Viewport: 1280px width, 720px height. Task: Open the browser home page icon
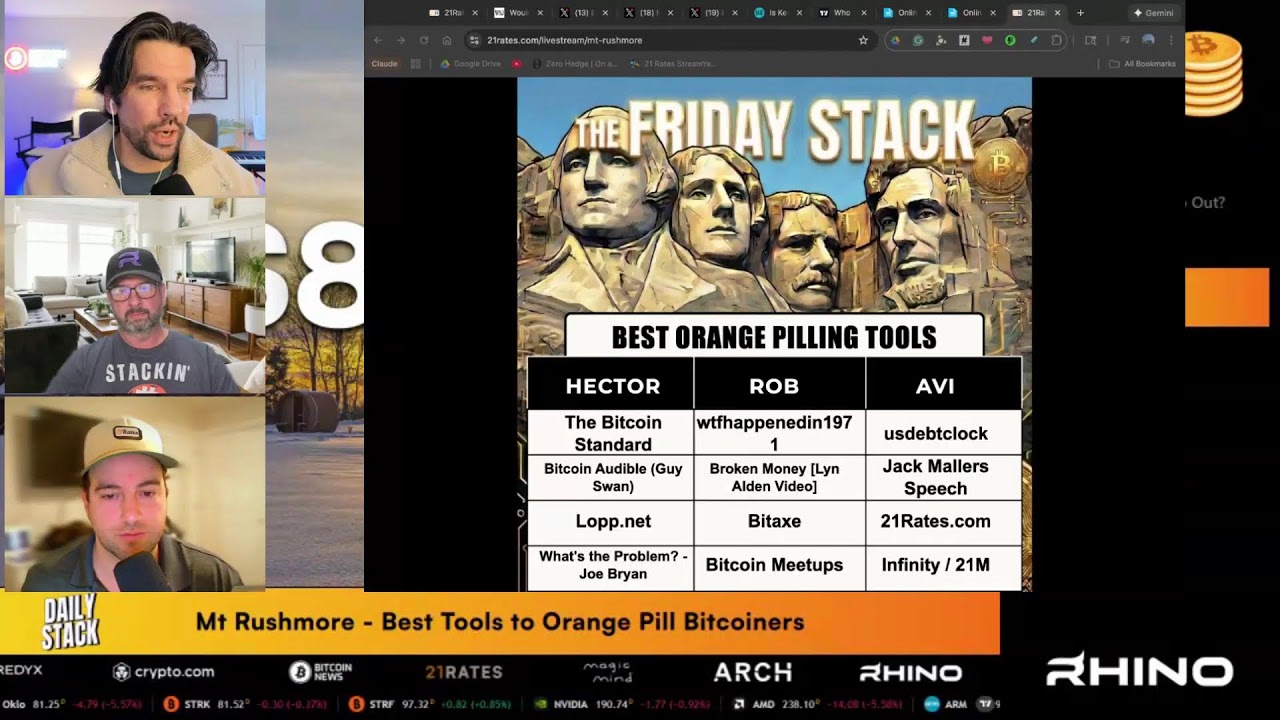pyautogui.click(x=447, y=40)
